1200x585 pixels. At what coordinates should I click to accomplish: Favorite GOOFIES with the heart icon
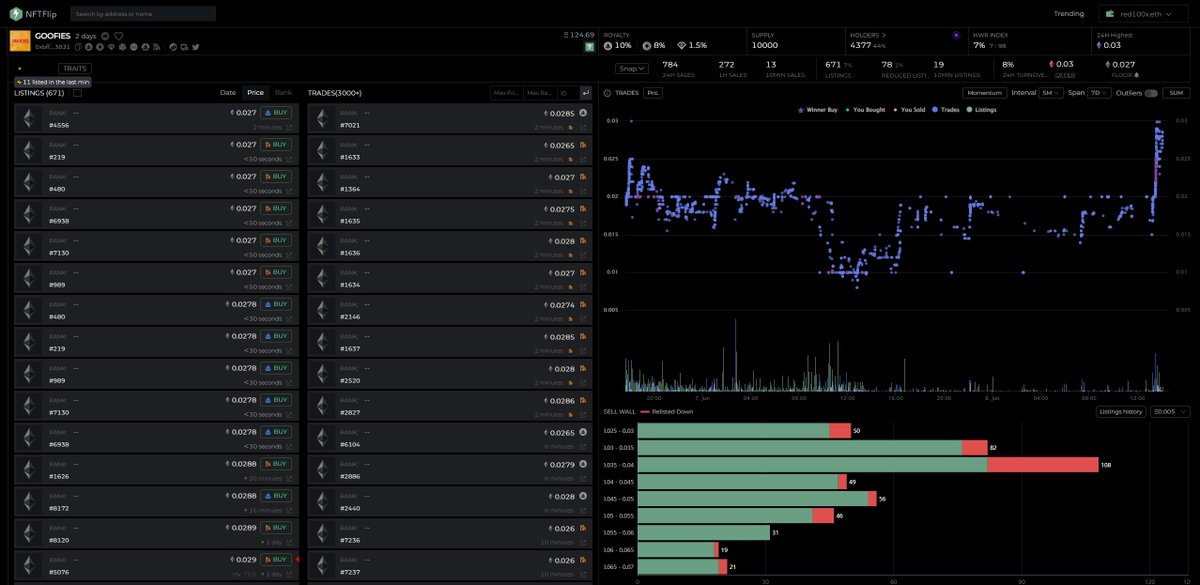pyautogui.click(x=118, y=36)
